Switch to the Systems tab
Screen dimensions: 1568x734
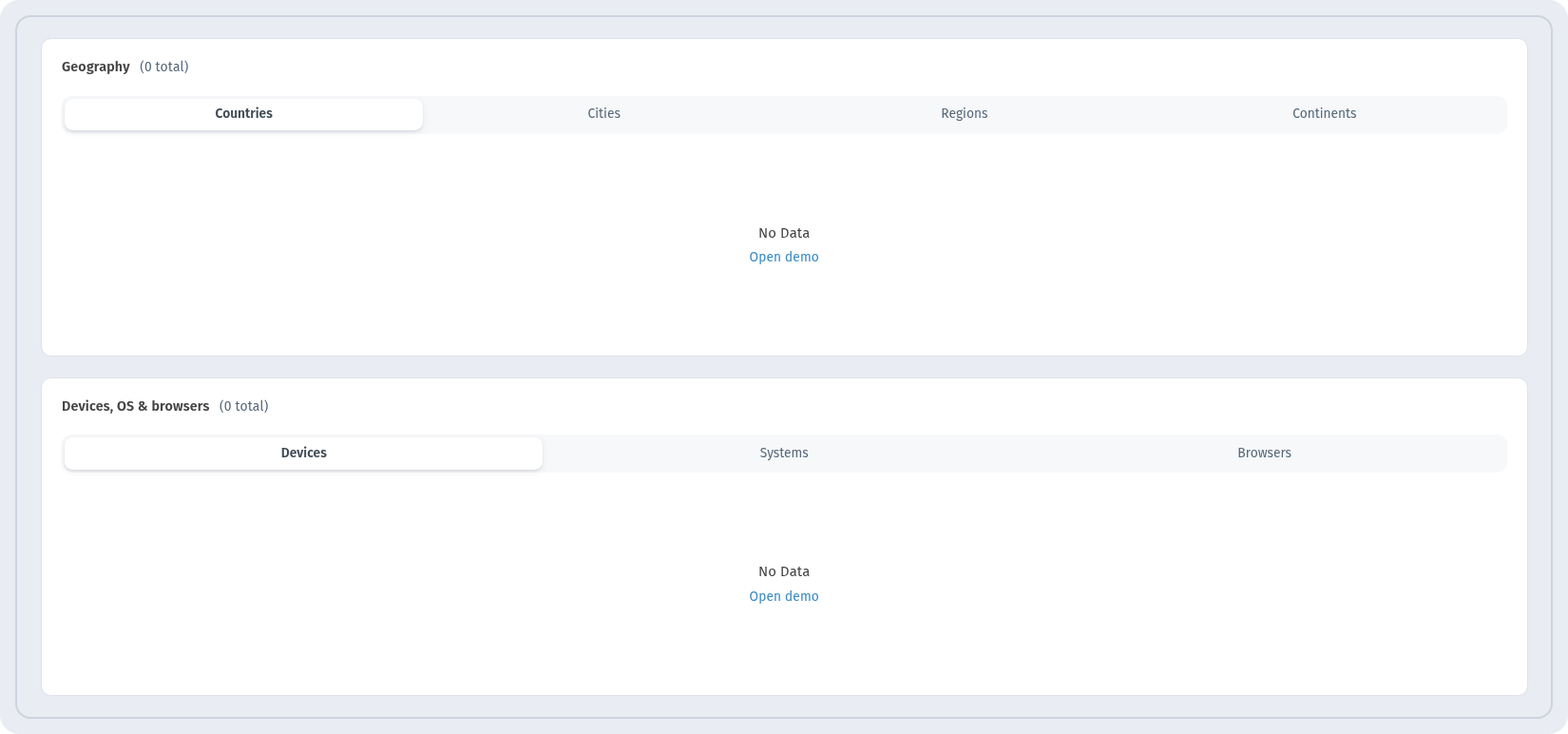(784, 454)
